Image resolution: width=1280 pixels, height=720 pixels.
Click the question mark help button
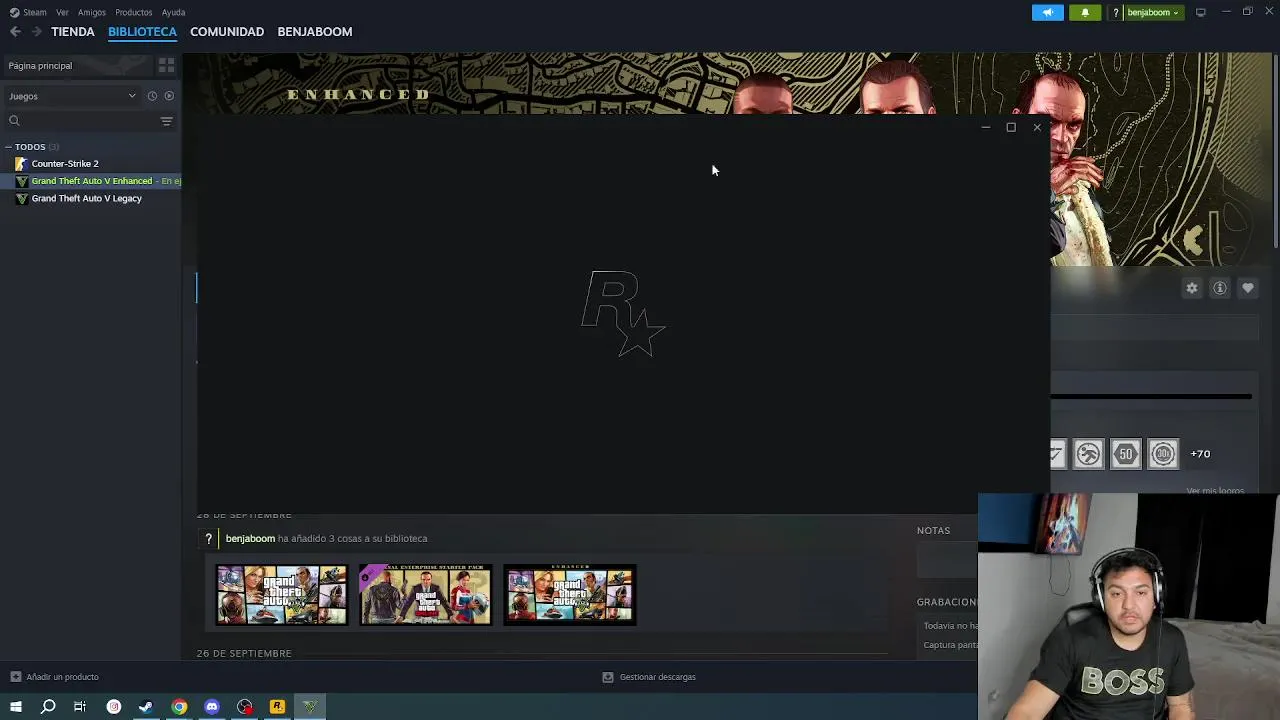coord(1115,13)
